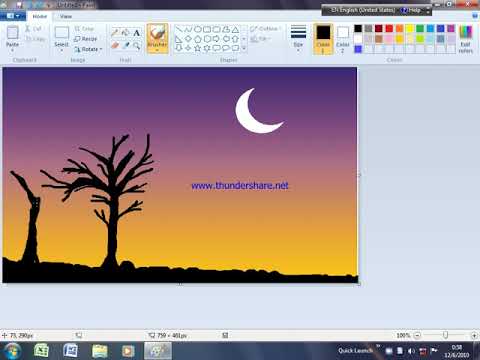Click the Resize button
The width and height of the screenshot is (480, 360).
pos(85,39)
